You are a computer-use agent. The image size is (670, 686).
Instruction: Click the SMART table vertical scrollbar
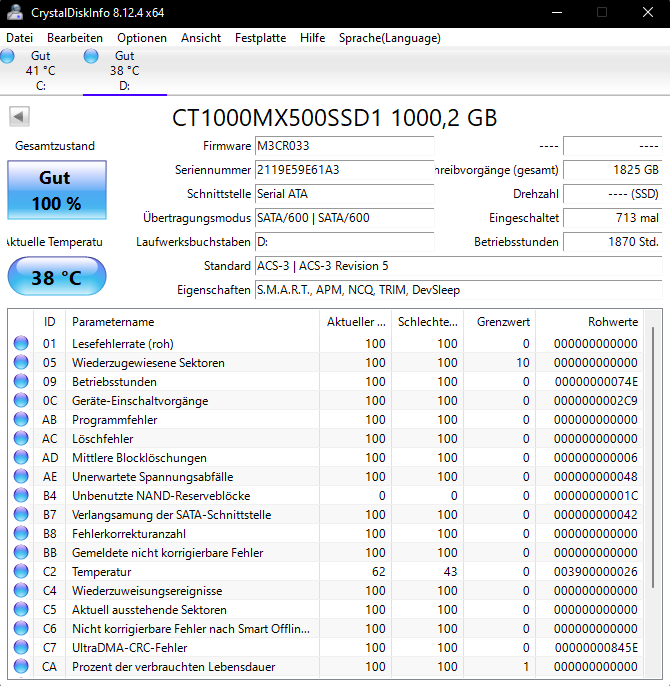coord(653,457)
